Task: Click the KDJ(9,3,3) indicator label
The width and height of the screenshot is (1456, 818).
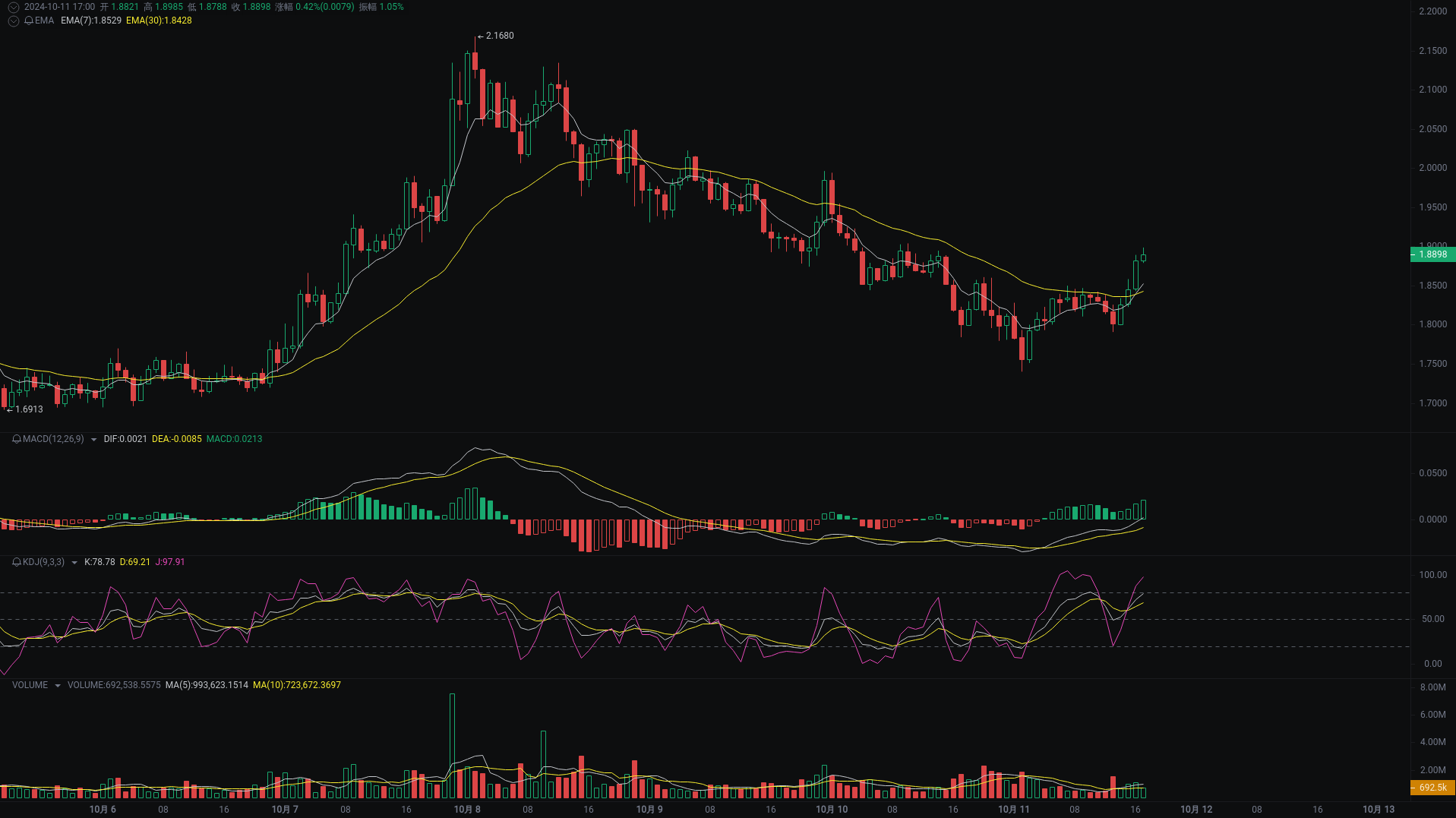Action: pos(44,562)
